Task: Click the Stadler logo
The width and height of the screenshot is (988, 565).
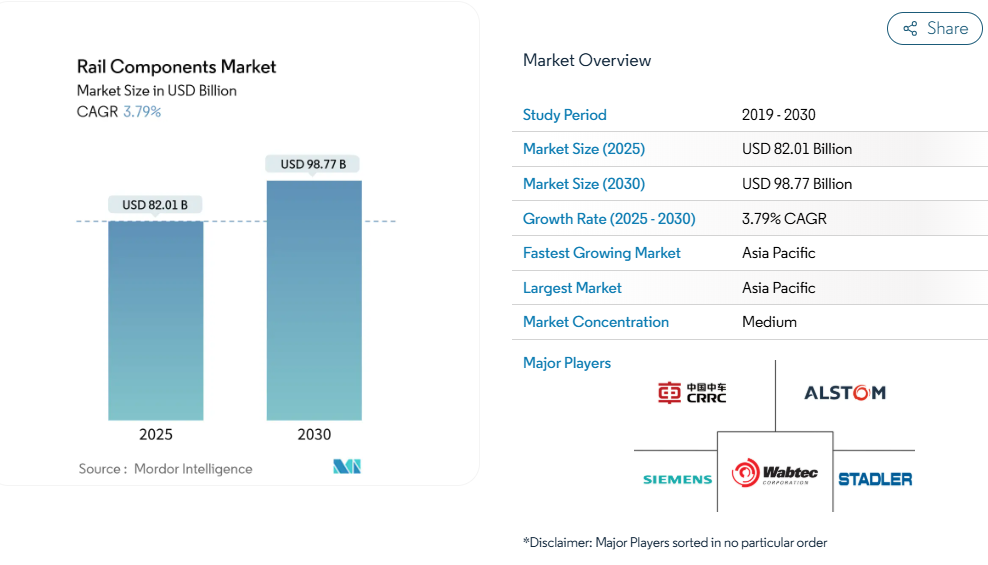Action: pyautogui.click(x=875, y=479)
